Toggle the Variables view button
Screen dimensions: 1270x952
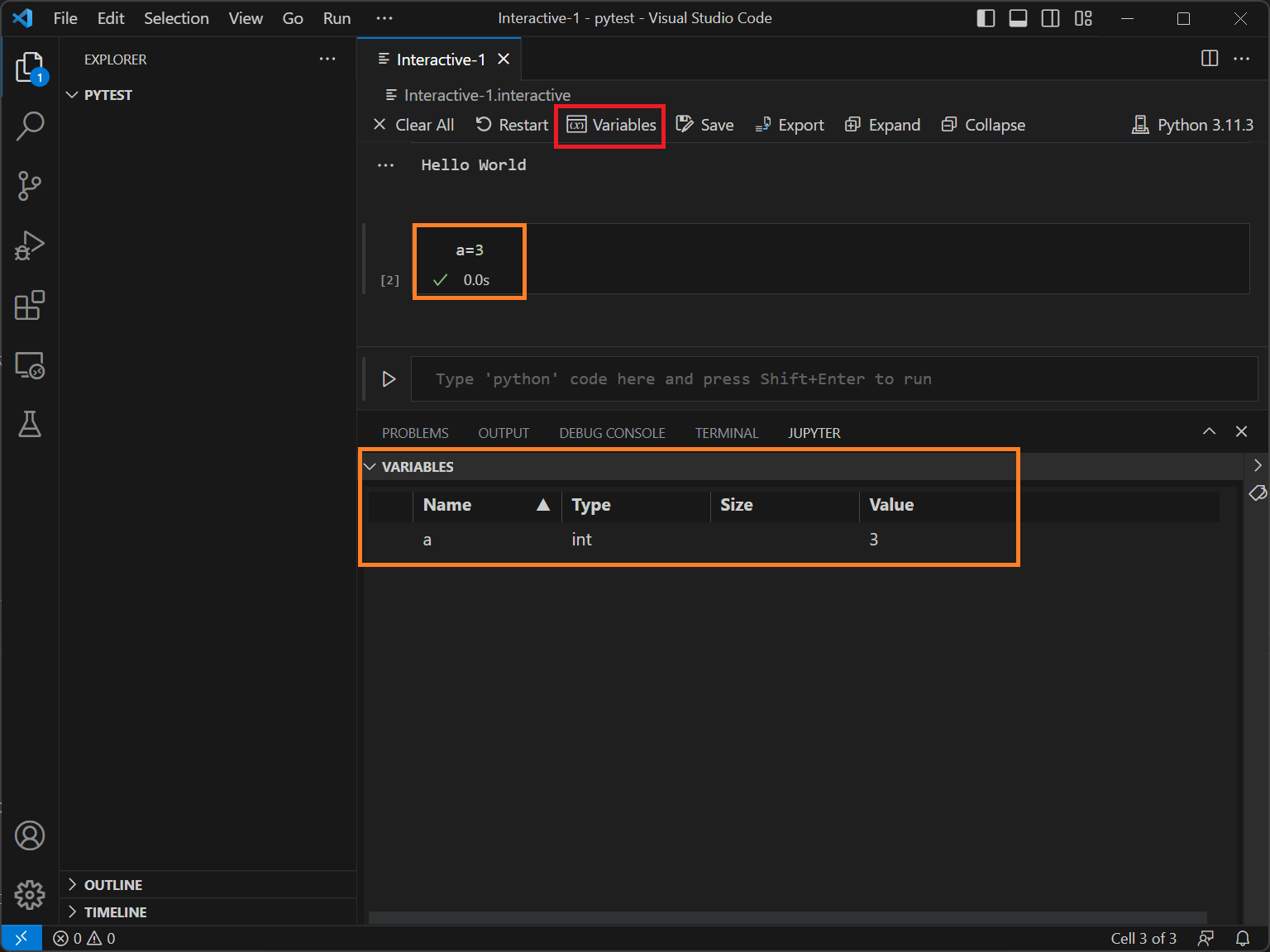611,125
